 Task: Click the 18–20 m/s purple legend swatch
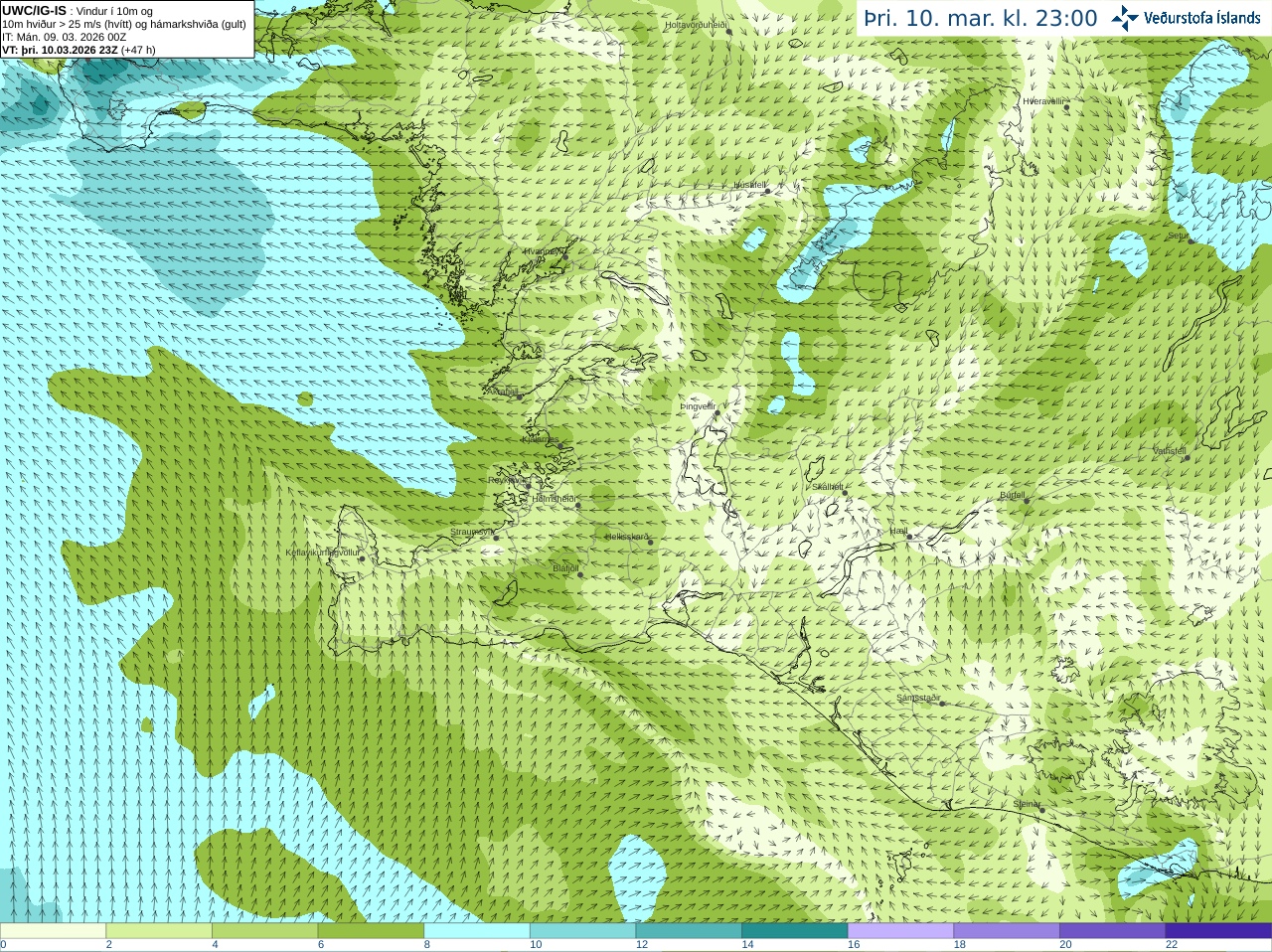click(x=1007, y=931)
